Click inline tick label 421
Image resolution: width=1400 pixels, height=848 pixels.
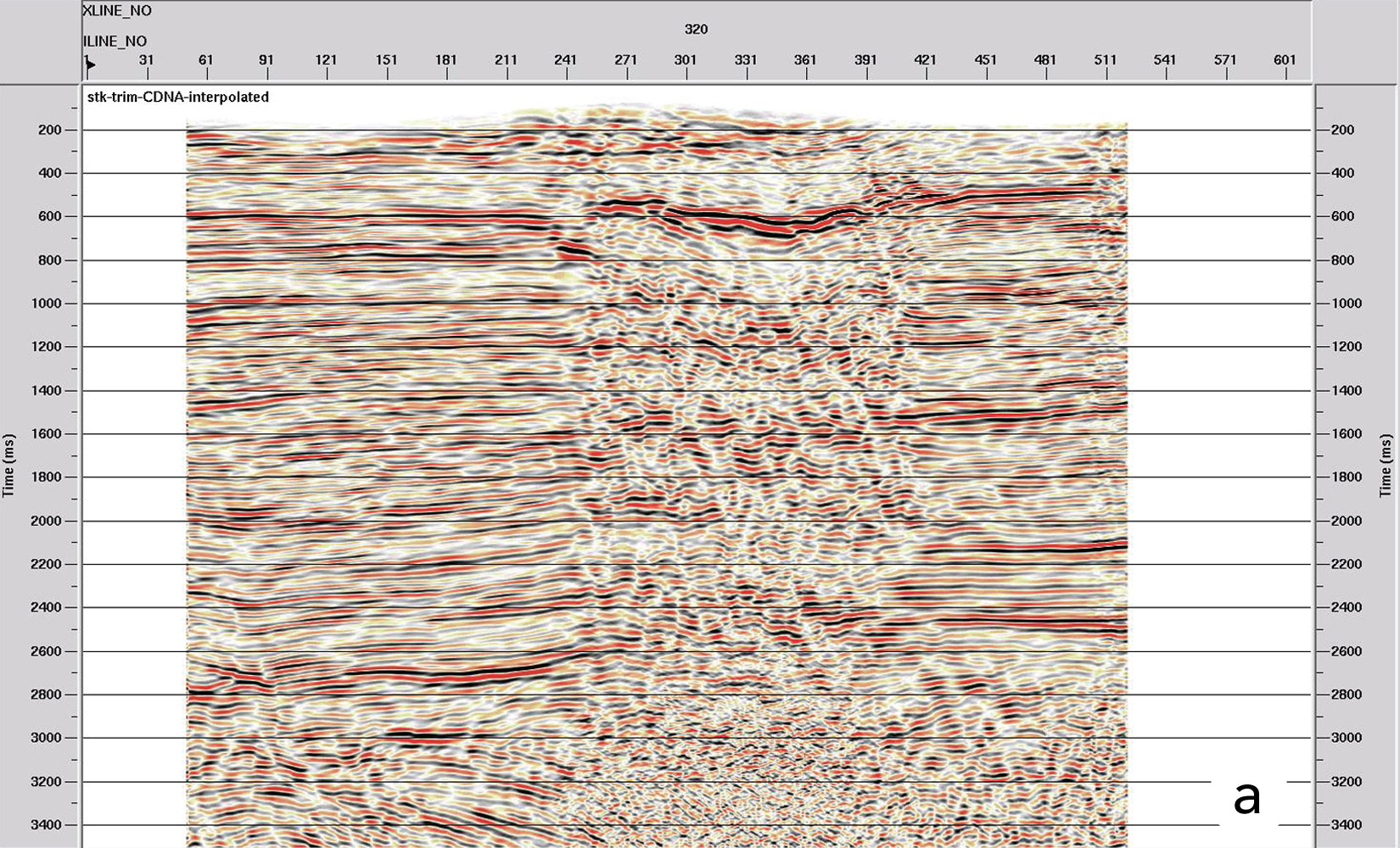pos(925,59)
